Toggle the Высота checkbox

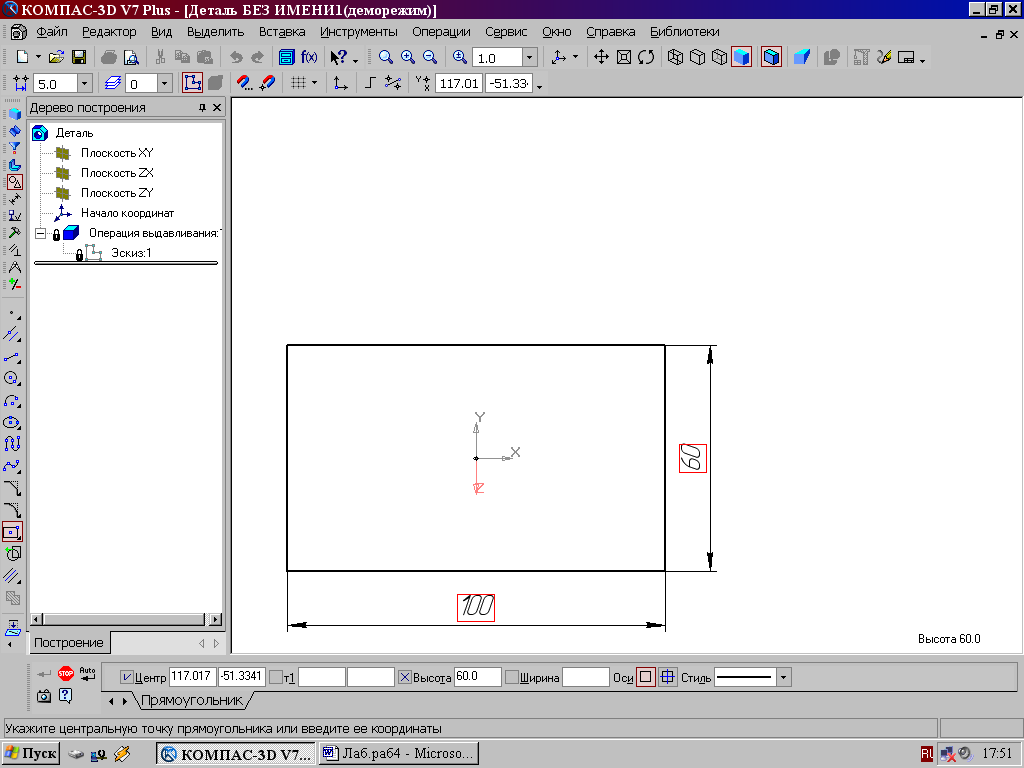point(405,677)
